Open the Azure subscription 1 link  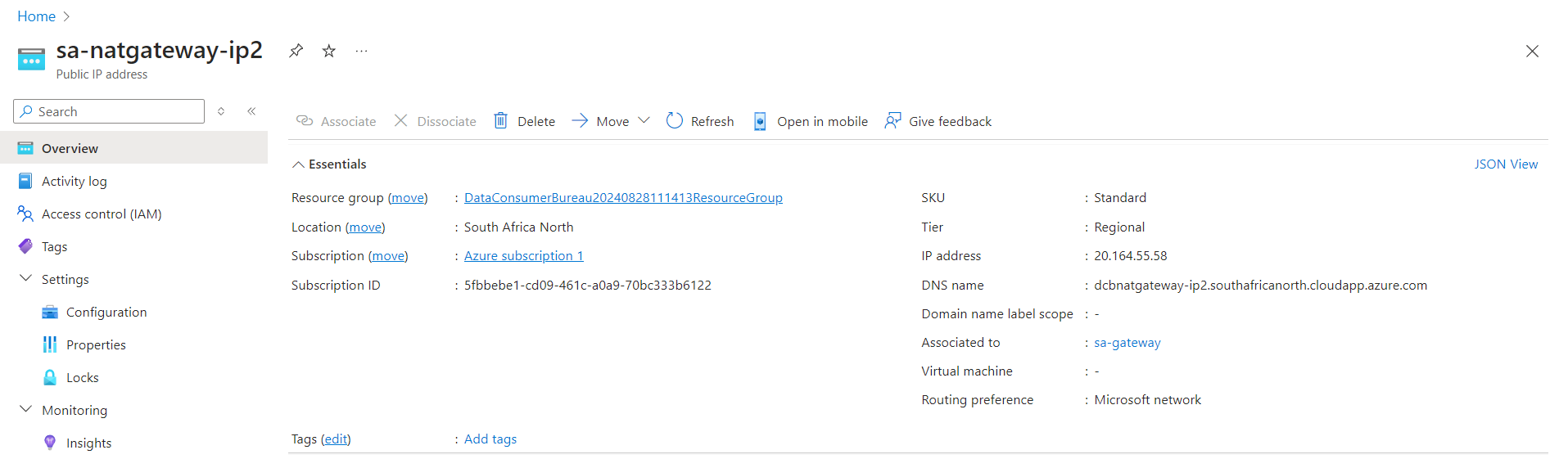coord(524,256)
